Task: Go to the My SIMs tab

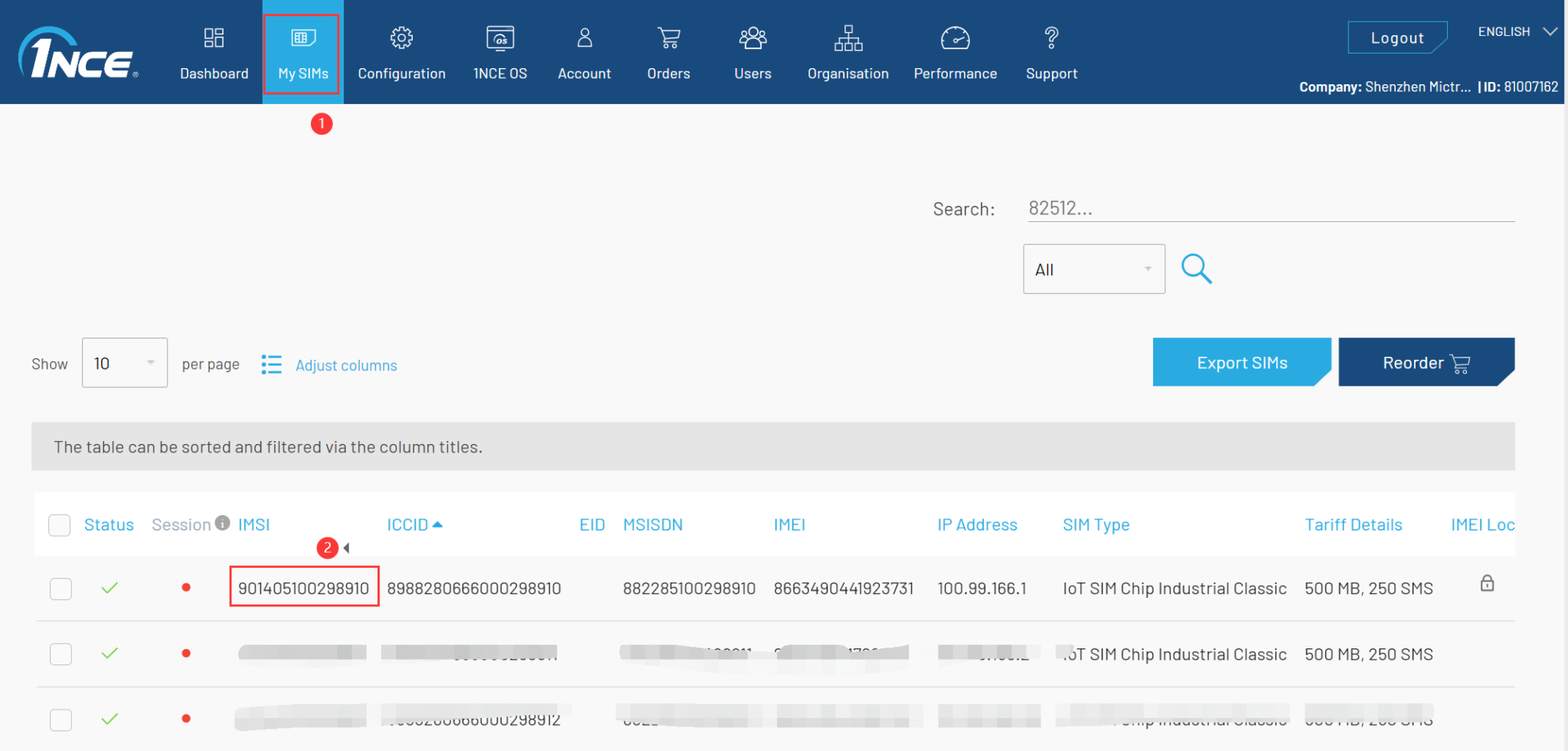Action: pyautogui.click(x=302, y=54)
